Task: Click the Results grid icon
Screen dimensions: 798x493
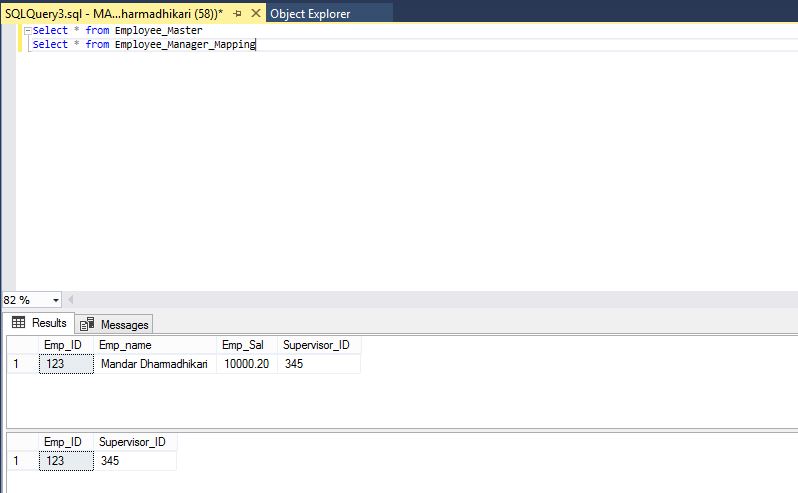Action: pos(18,323)
